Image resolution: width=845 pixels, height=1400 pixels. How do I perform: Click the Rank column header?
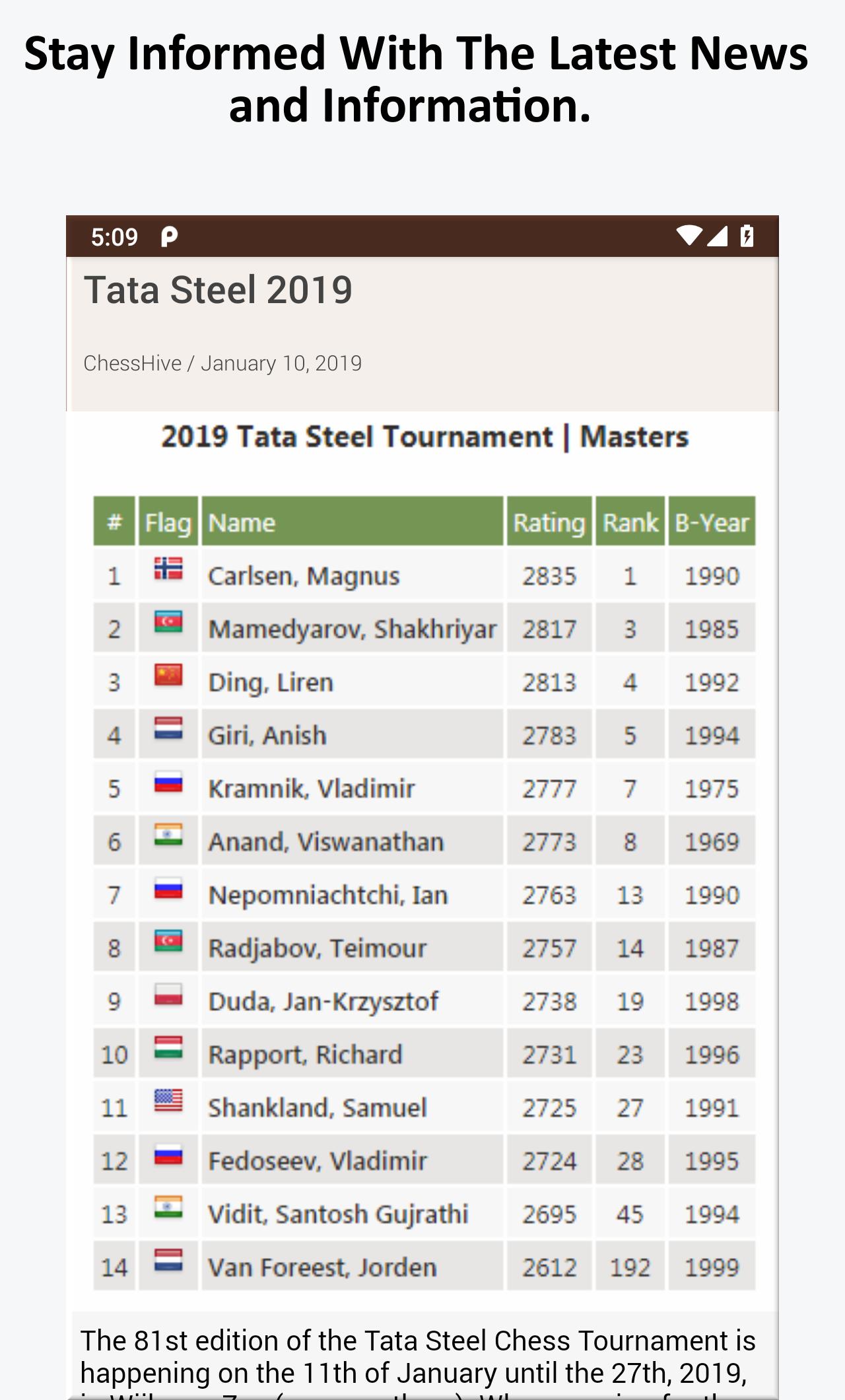pyautogui.click(x=630, y=522)
